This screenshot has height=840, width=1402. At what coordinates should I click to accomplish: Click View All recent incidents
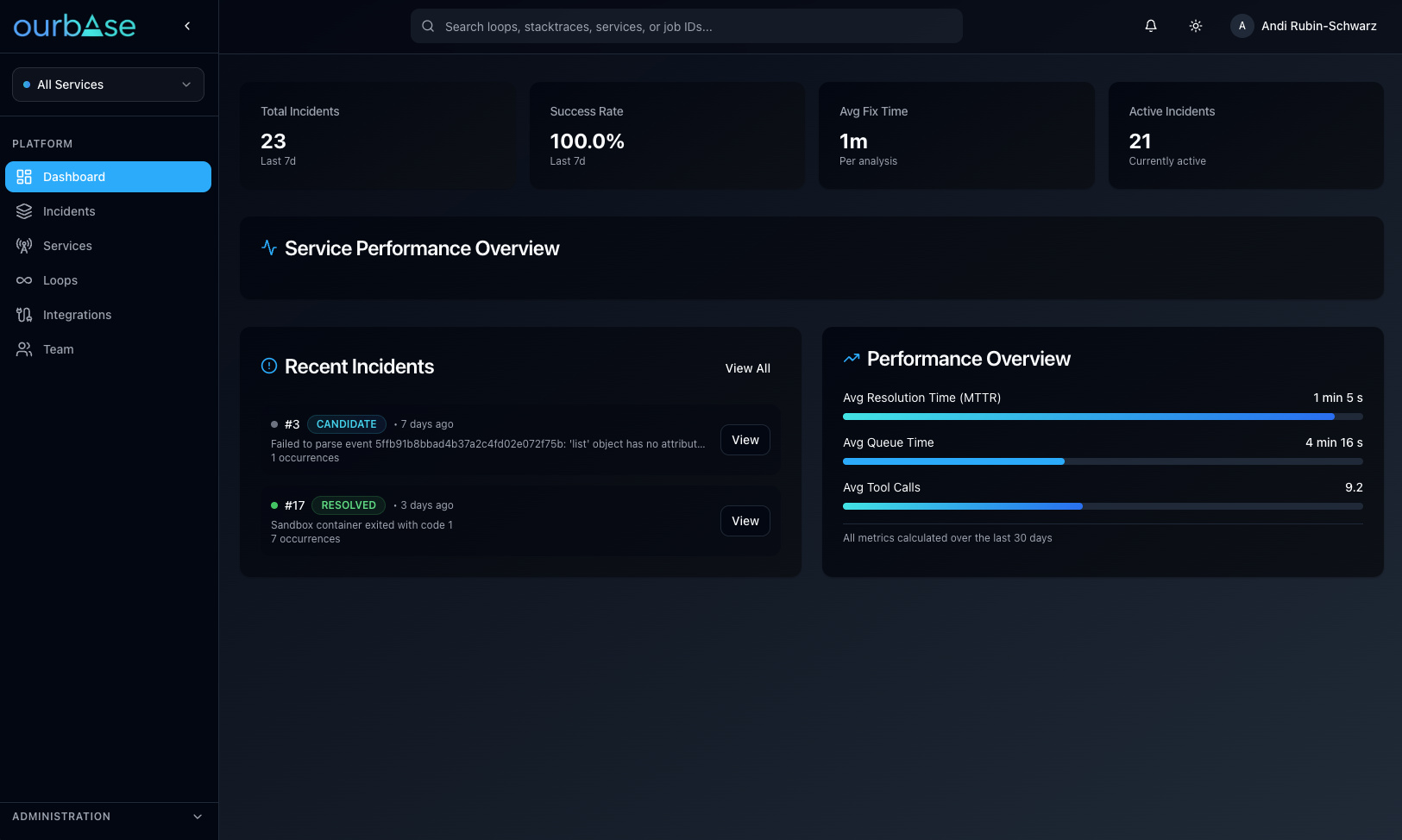click(747, 367)
